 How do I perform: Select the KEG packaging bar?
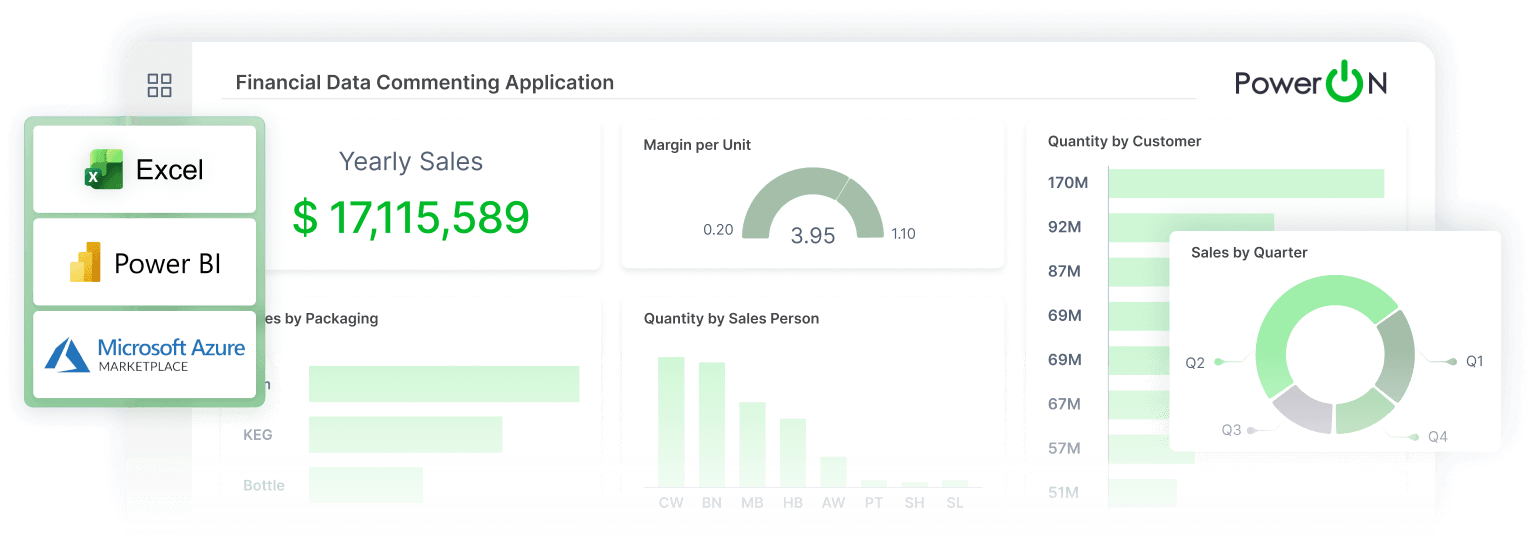(406, 434)
